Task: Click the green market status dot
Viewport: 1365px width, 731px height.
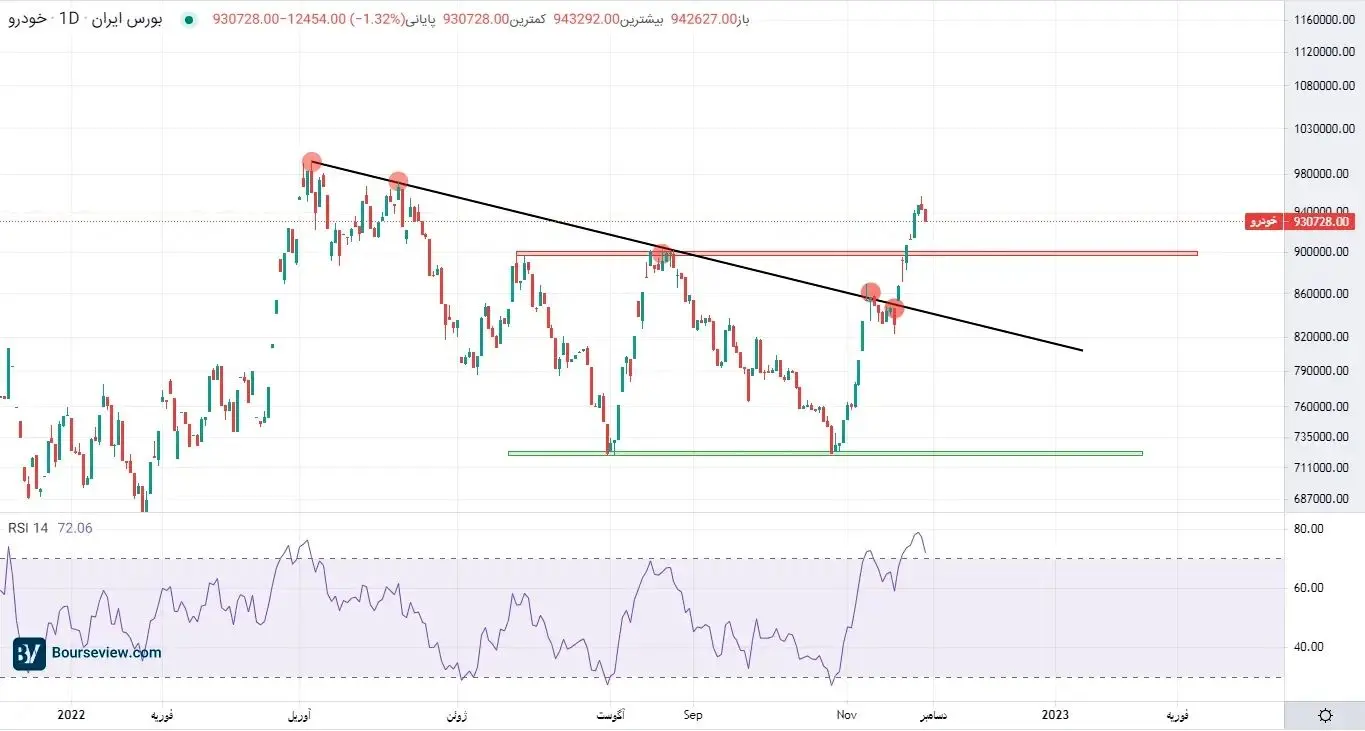Action: (x=190, y=20)
